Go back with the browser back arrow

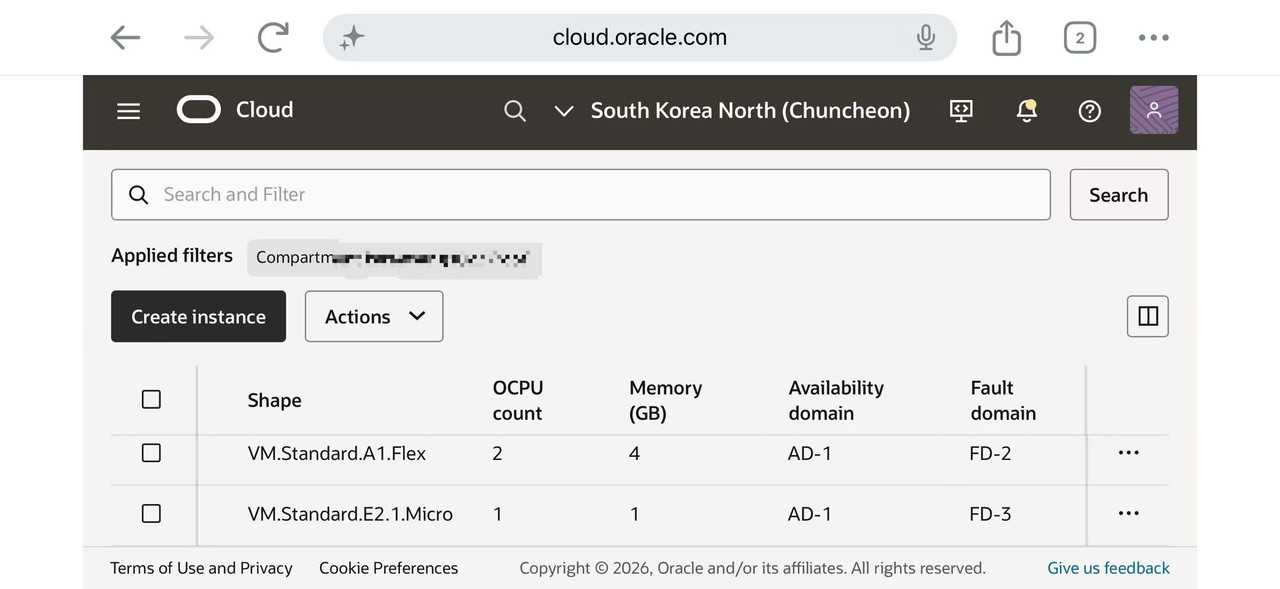point(125,38)
